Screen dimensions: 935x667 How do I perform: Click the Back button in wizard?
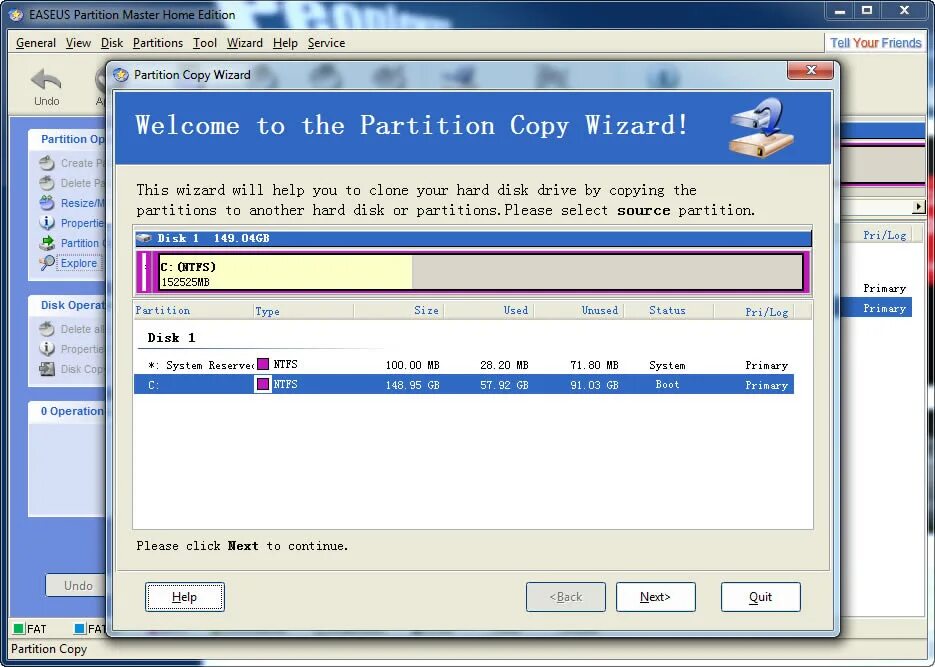(566, 597)
